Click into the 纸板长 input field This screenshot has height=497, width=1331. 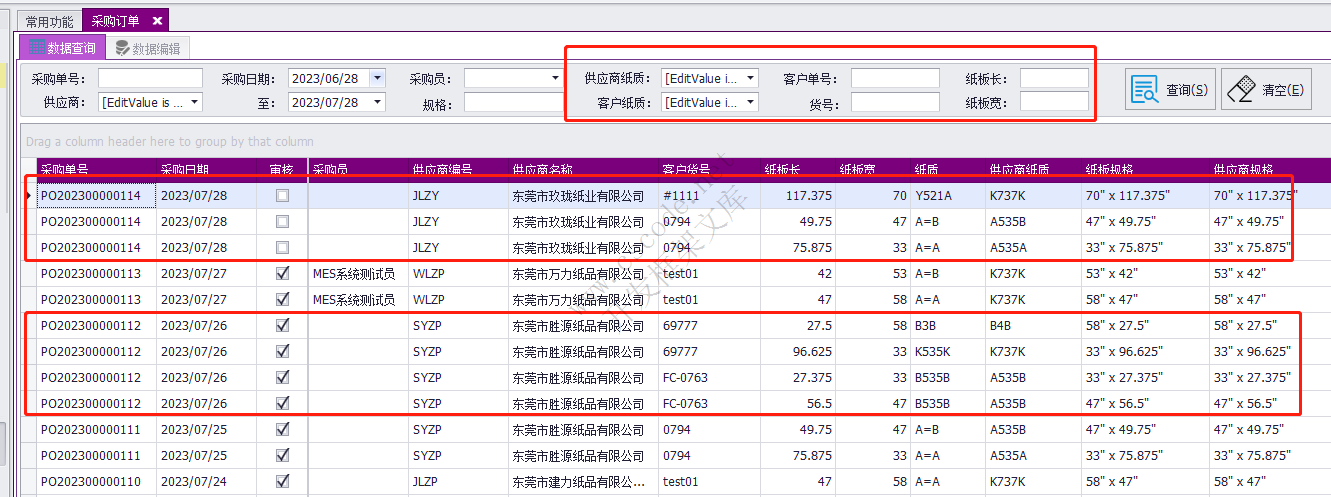(1054, 78)
